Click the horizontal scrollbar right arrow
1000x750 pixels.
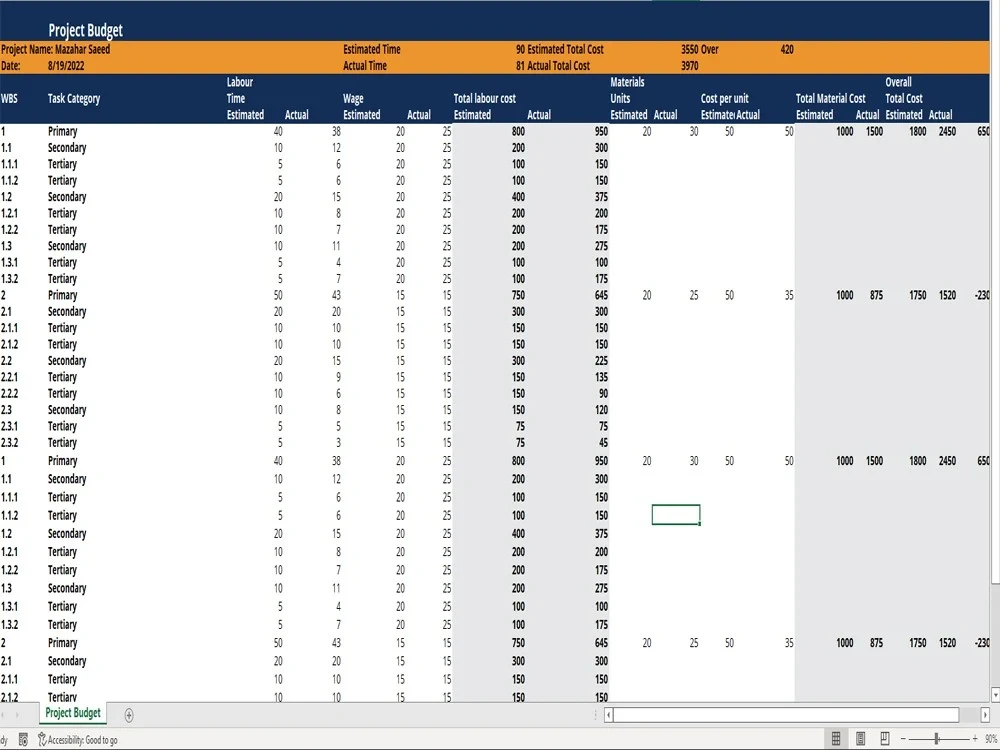[x=987, y=713]
